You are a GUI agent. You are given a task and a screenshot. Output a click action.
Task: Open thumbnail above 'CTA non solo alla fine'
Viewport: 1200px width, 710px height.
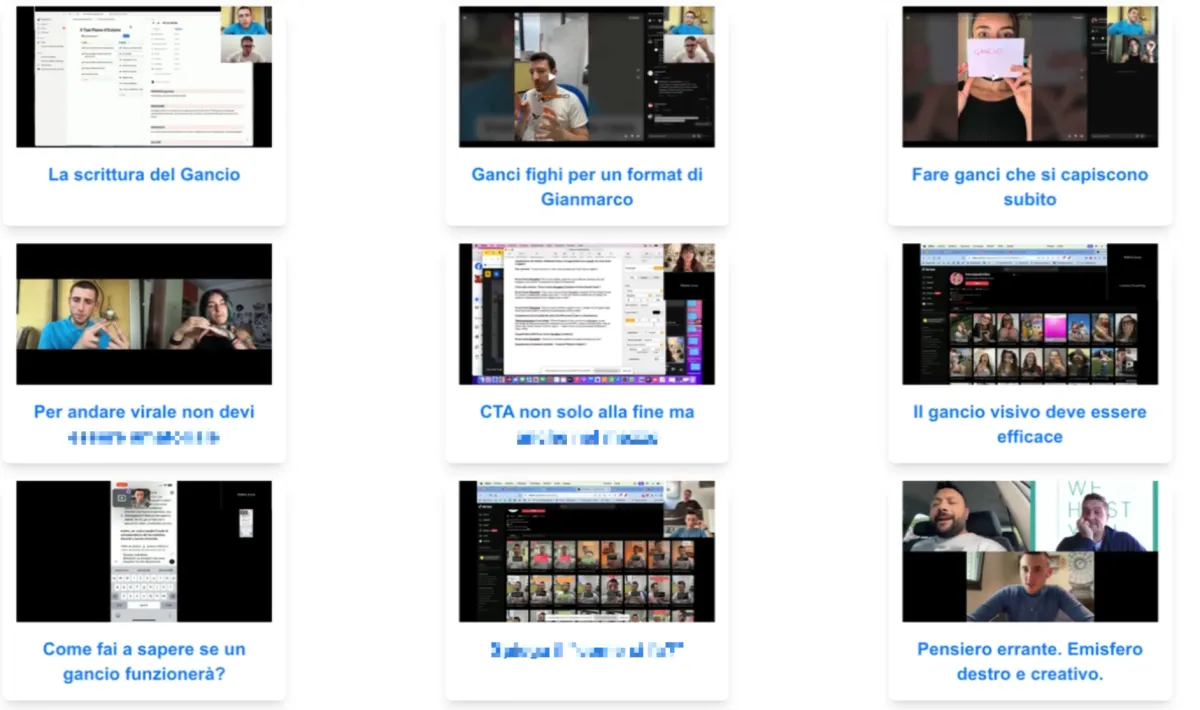[587, 314]
